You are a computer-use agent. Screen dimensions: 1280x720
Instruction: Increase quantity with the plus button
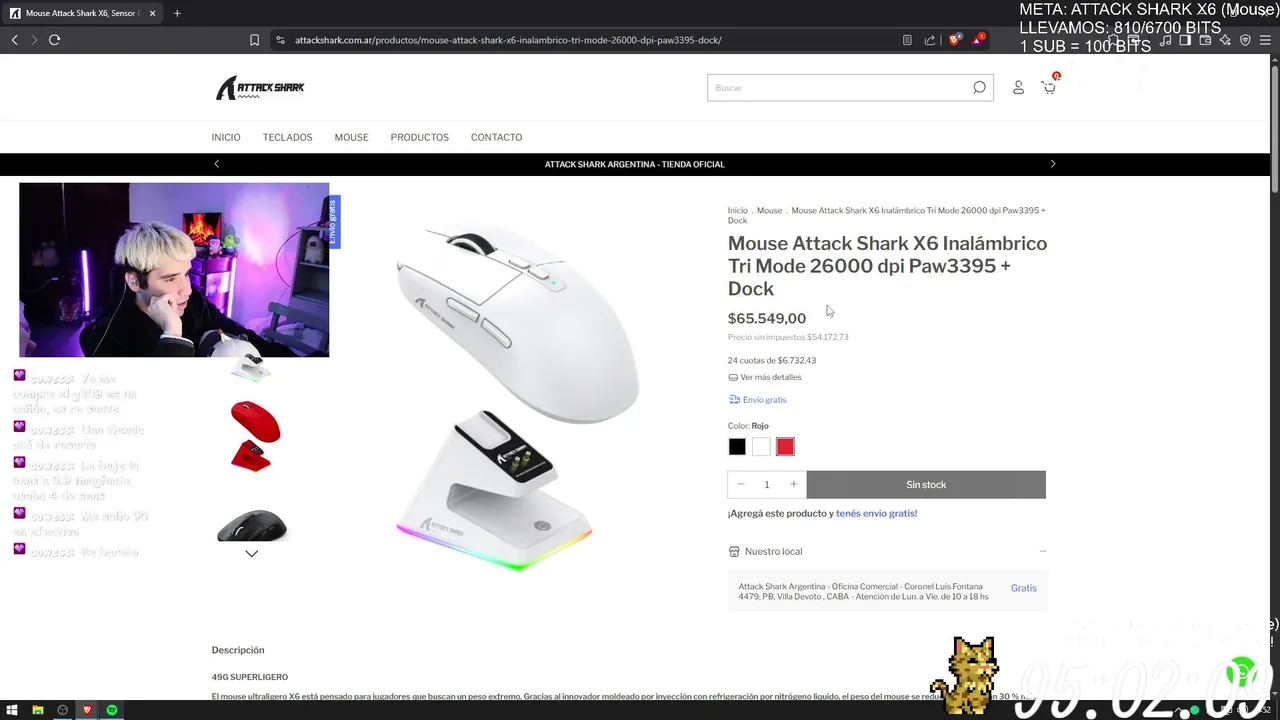[794, 484]
